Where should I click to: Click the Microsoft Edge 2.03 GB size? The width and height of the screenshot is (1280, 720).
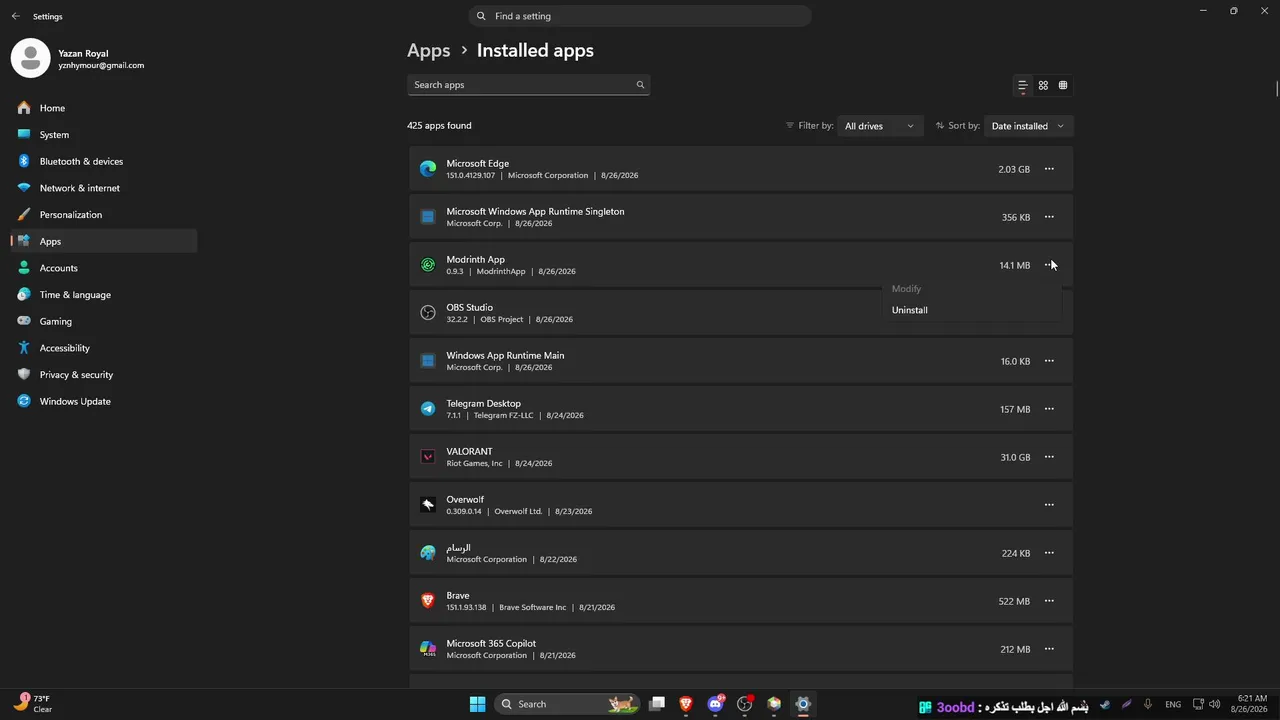pos(1014,170)
